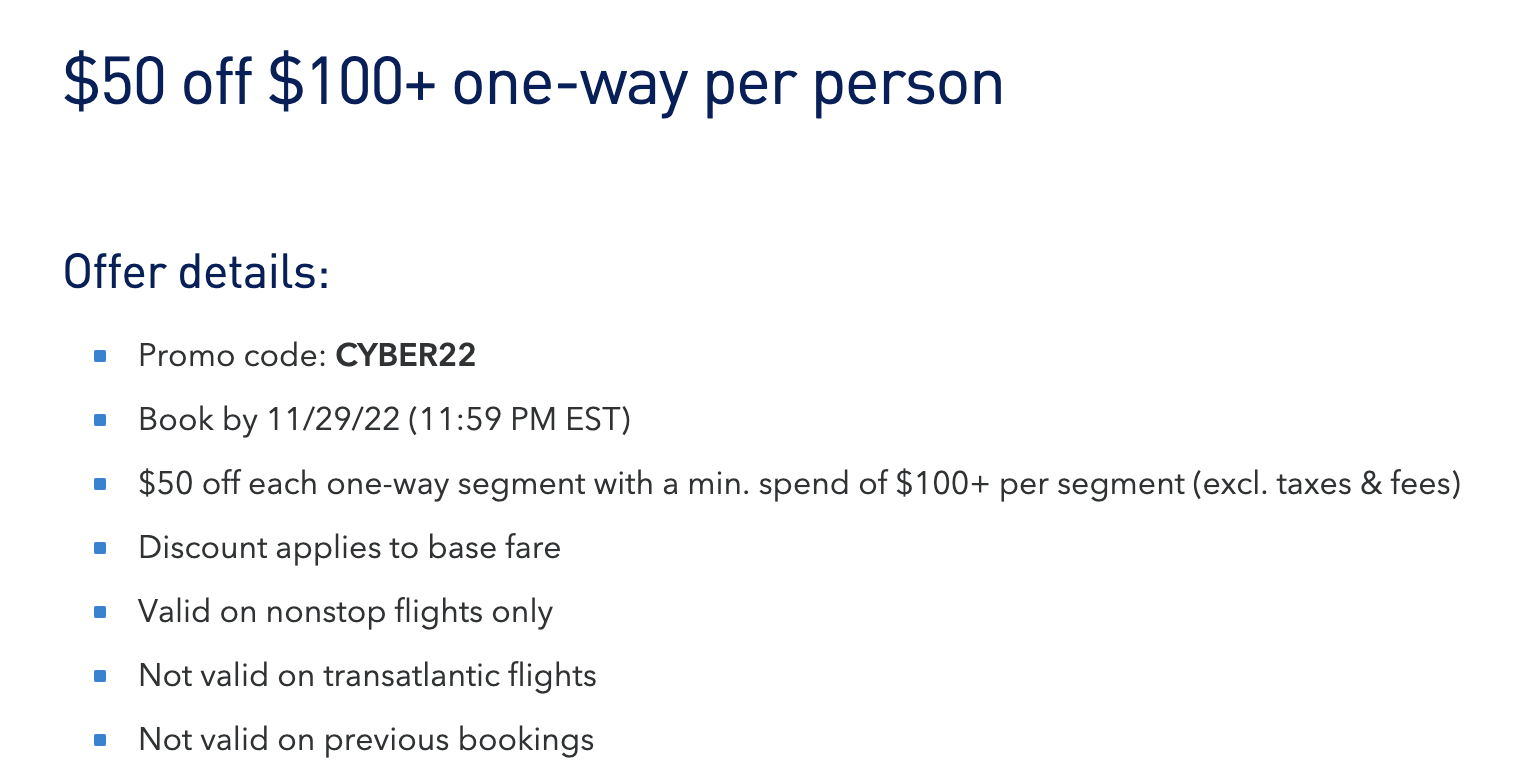Click the "Valid on nonstop flights only" line

[x=346, y=612]
